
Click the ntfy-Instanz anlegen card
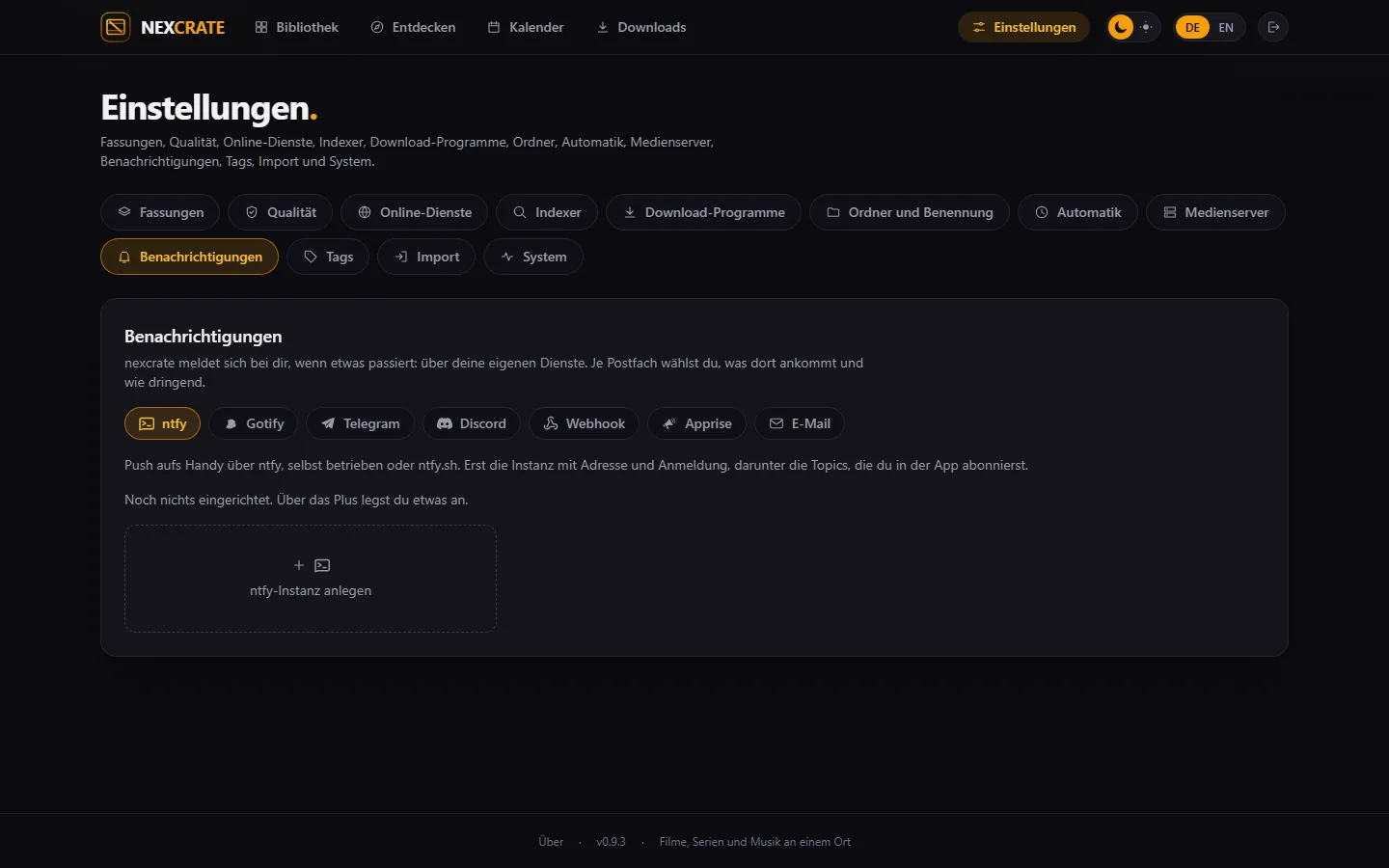(x=311, y=579)
